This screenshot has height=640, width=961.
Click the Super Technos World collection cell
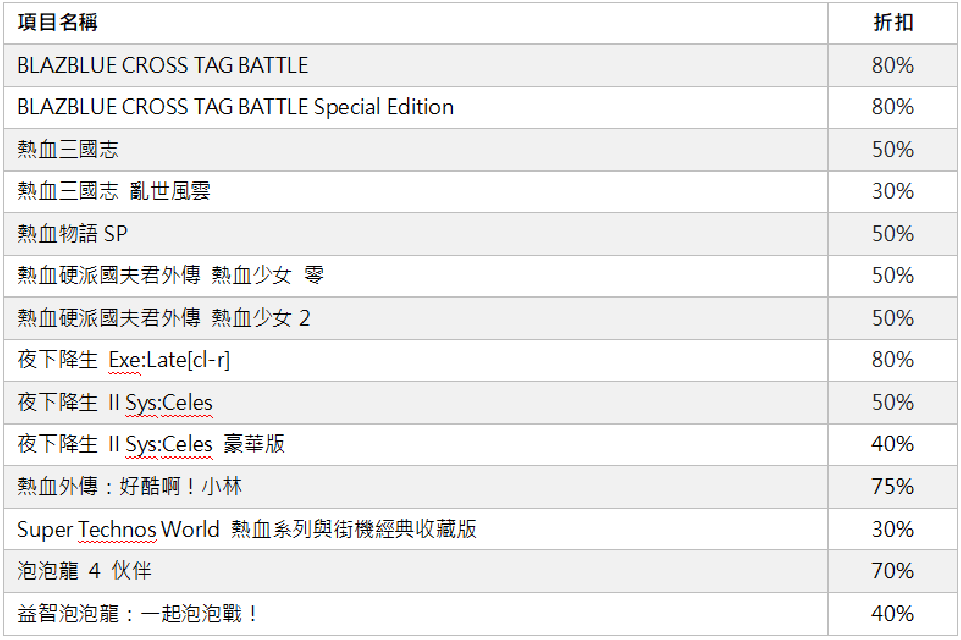(x=247, y=529)
